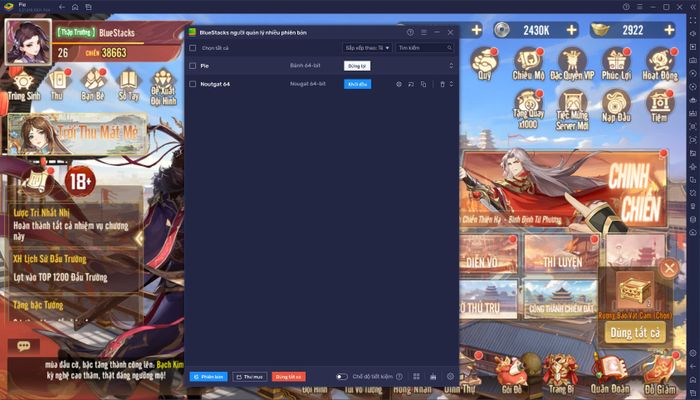Open BlueStacks home screen icon
The height and width of the screenshot is (400, 700).
[75, 7]
